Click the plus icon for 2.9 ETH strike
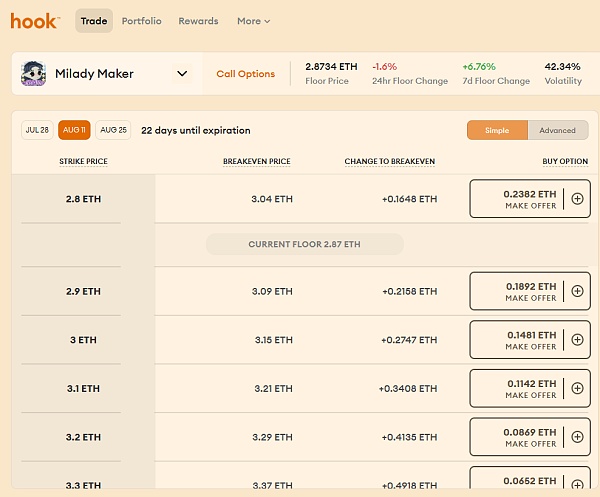 tap(577, 291)
